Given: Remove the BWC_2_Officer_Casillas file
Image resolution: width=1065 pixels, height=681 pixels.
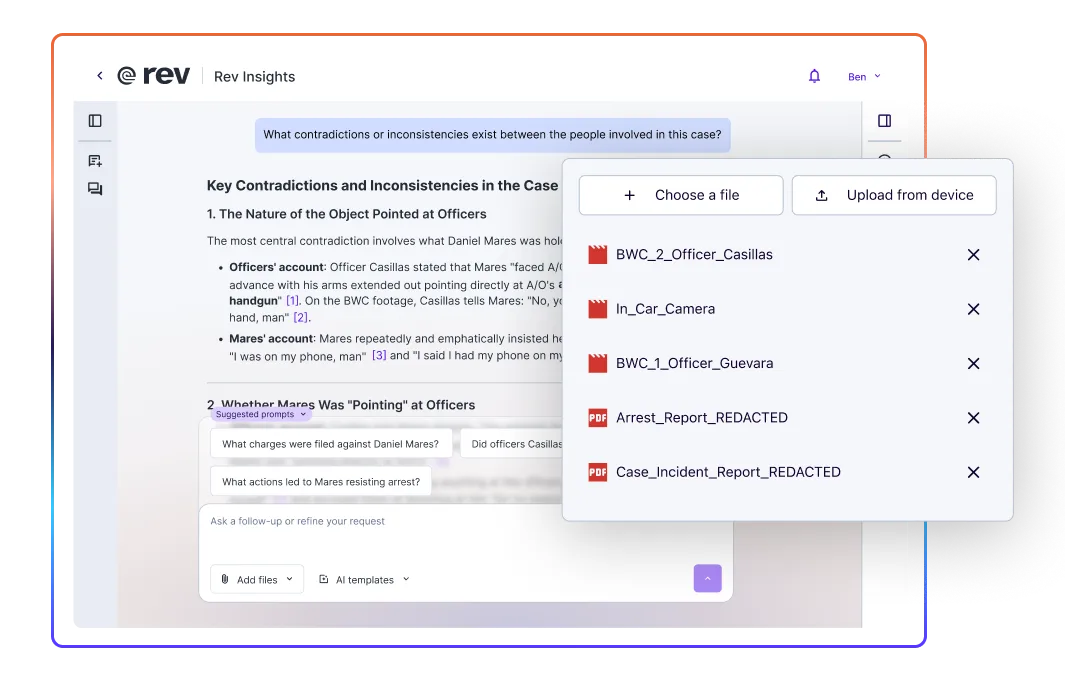Looking at the screenshot, I should (973, 255).
